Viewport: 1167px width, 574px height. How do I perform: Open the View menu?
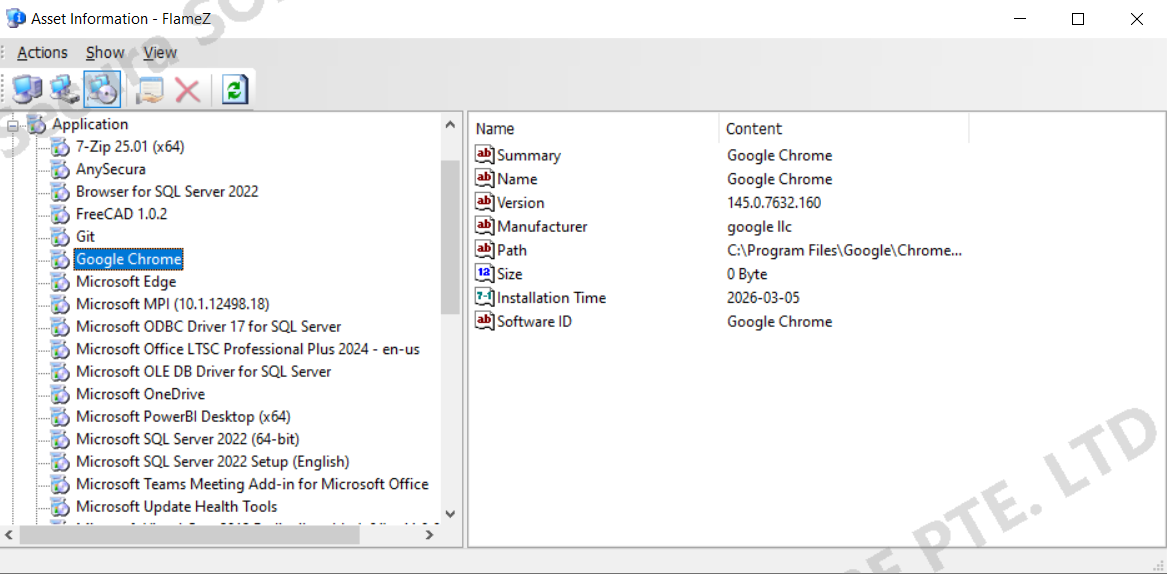click(160, 53)
